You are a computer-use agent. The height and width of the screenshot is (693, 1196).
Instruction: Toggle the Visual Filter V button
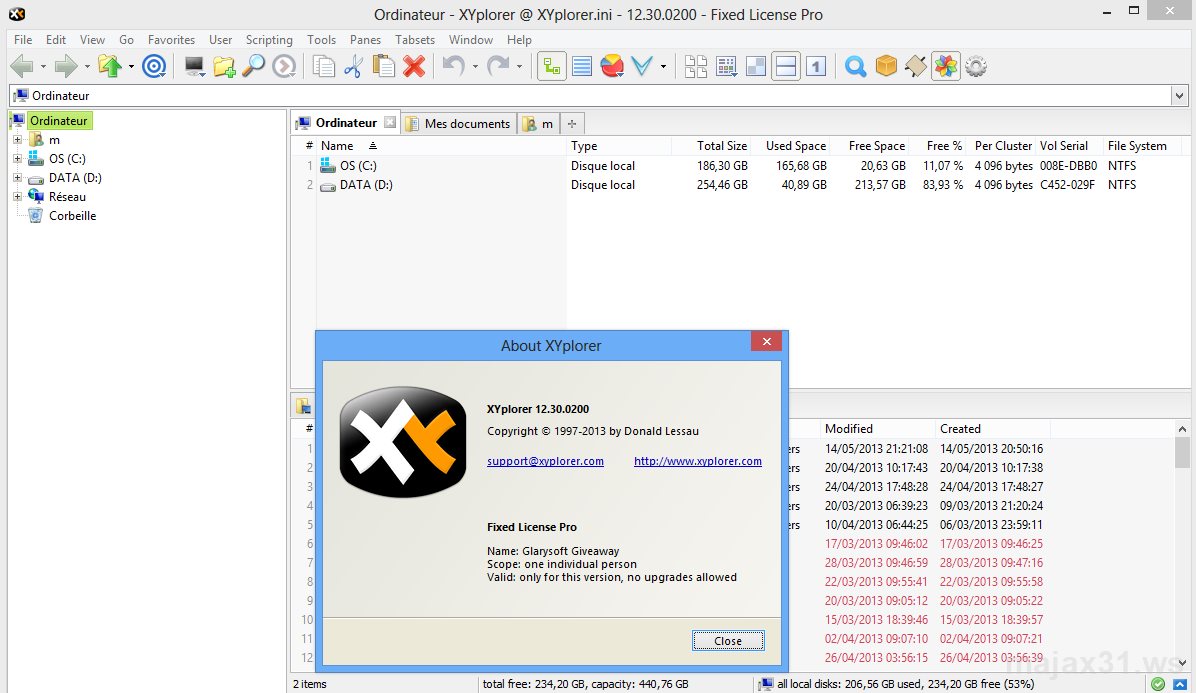[x=642, y=67]
